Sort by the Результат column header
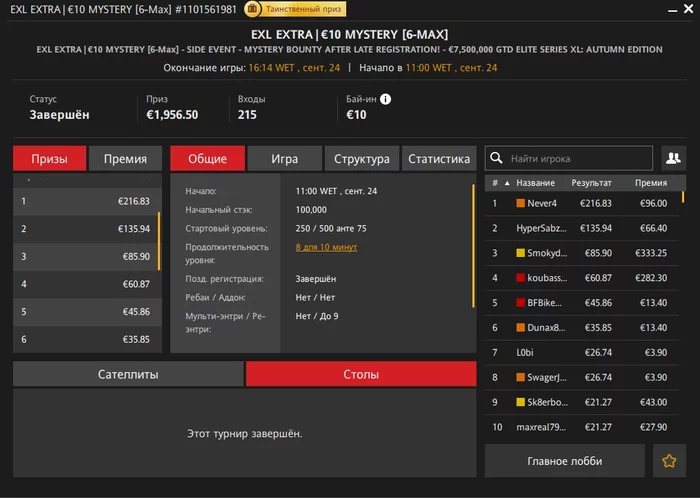Viewport: 700px width, 498px height. 592,183
